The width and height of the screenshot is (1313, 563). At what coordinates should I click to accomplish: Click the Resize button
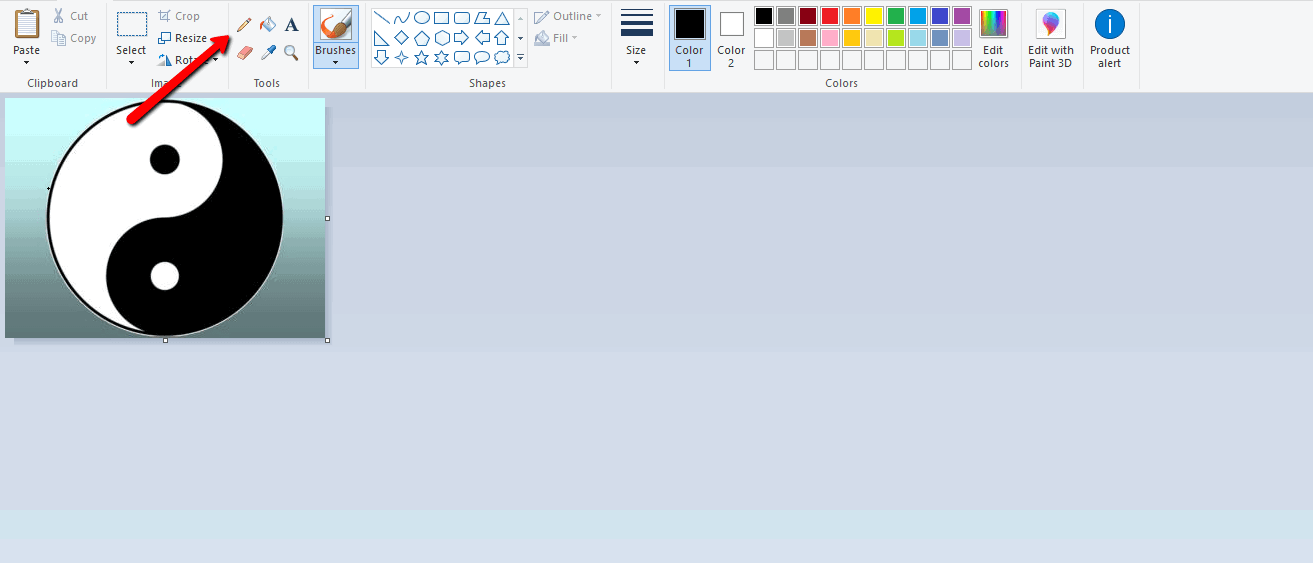coord(183,38)
